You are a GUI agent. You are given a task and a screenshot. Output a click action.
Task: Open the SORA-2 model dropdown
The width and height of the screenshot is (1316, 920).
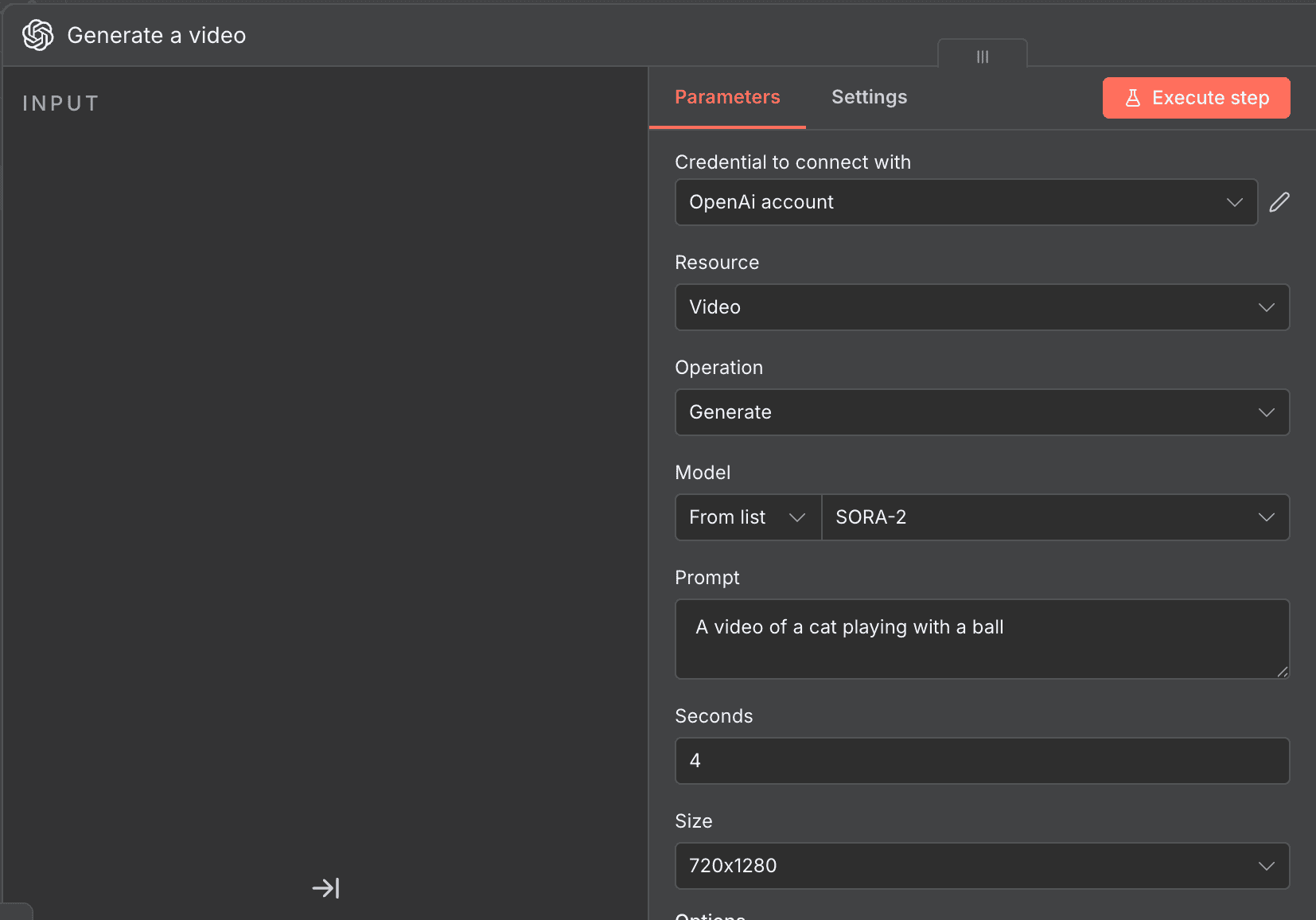tap(1054, 517)
